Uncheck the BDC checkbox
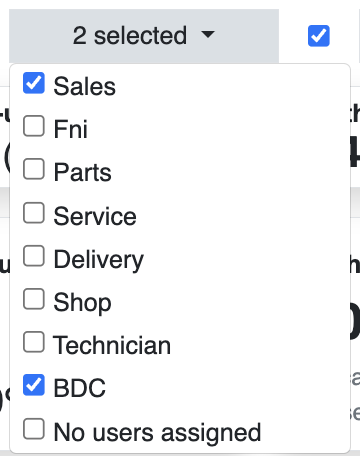Screen dimensions: 360x456 34,385
